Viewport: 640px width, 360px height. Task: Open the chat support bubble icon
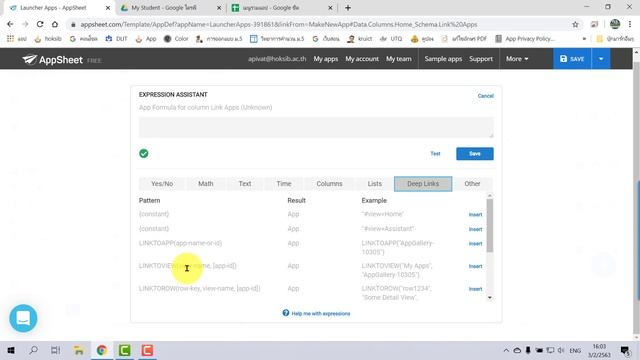click(23, 318)
